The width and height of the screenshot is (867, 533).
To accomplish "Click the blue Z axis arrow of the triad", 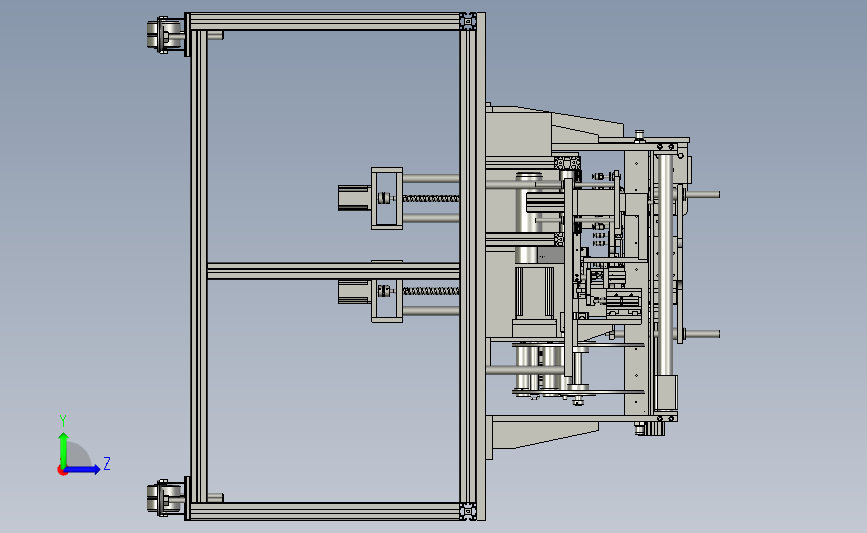I will coord(83,470).
